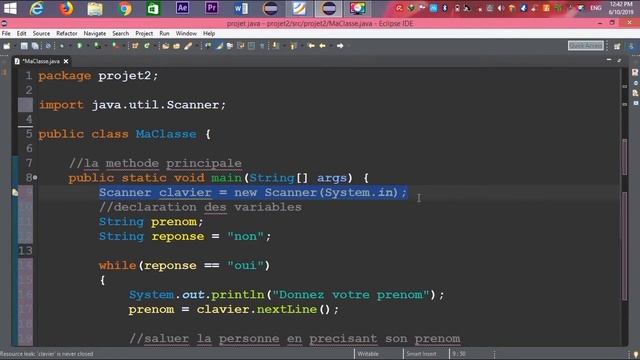640x360 pixels.
Task: Click the Quick Access search field
Action: click(x=586, y=46)
